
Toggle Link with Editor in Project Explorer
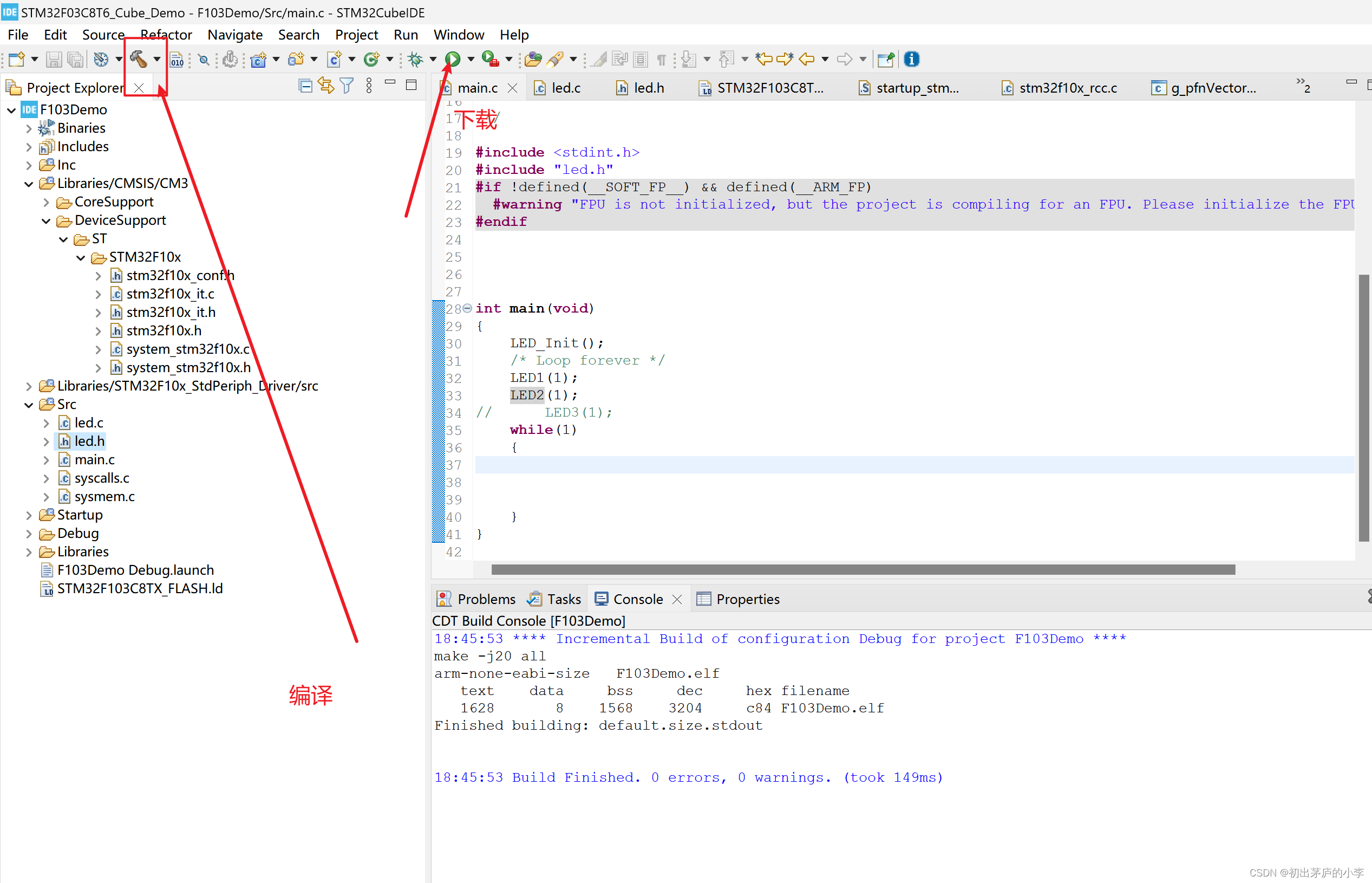(325, 86)
